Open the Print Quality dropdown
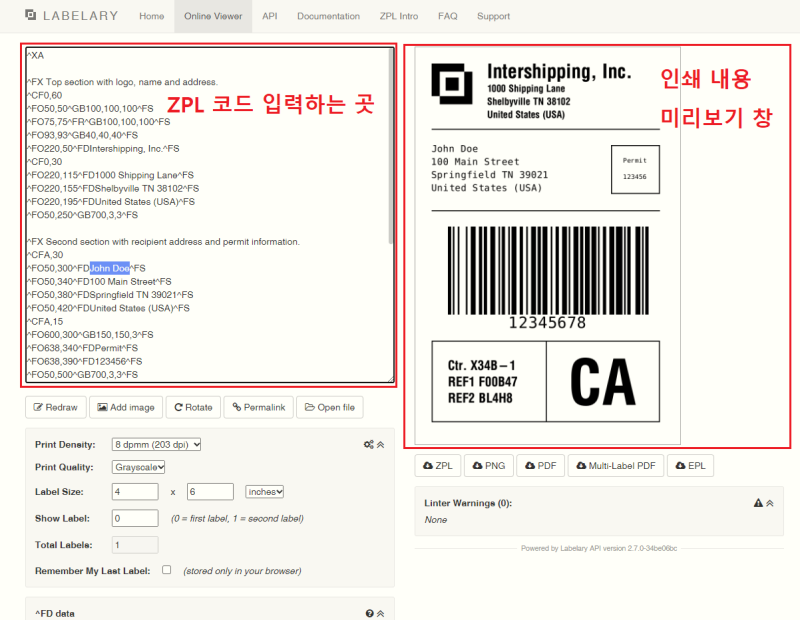800x620 pixels. (x=138, y=467)
